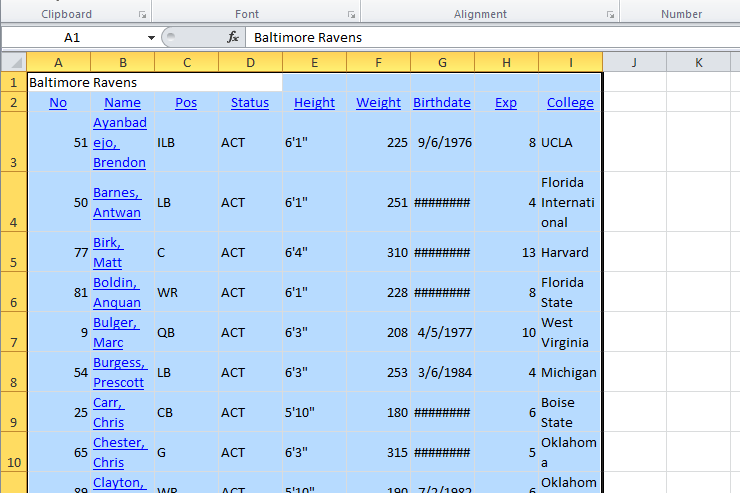Select row 7 header
Screen dimensions: 740x493
pyautogui.click(x=14, y=332)
